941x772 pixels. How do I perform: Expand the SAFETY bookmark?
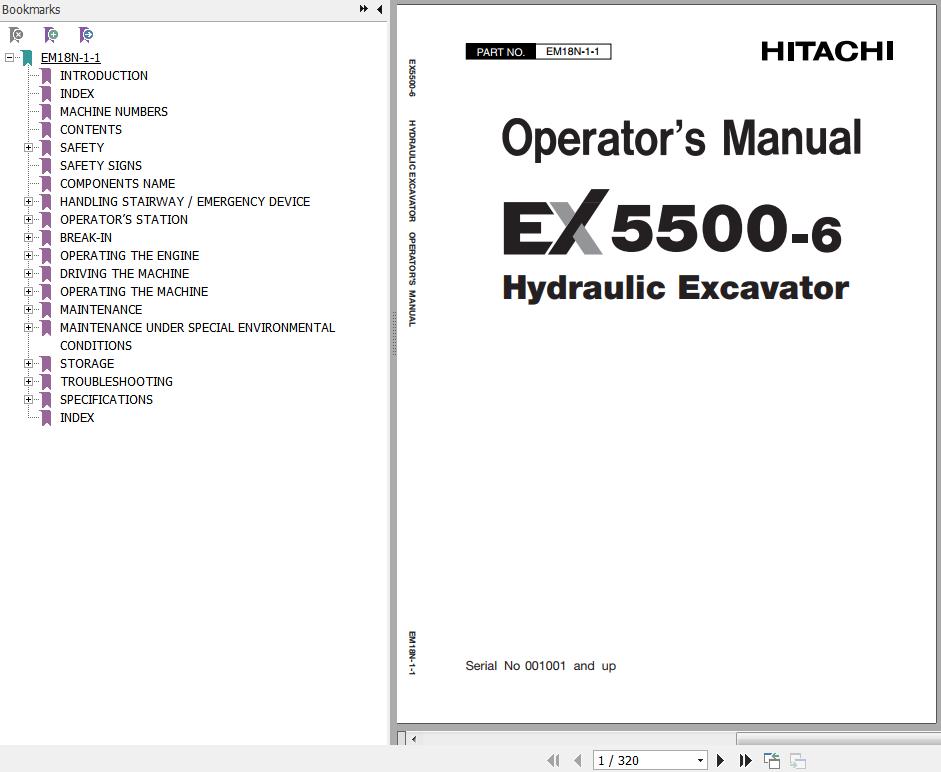pos(28,148)
